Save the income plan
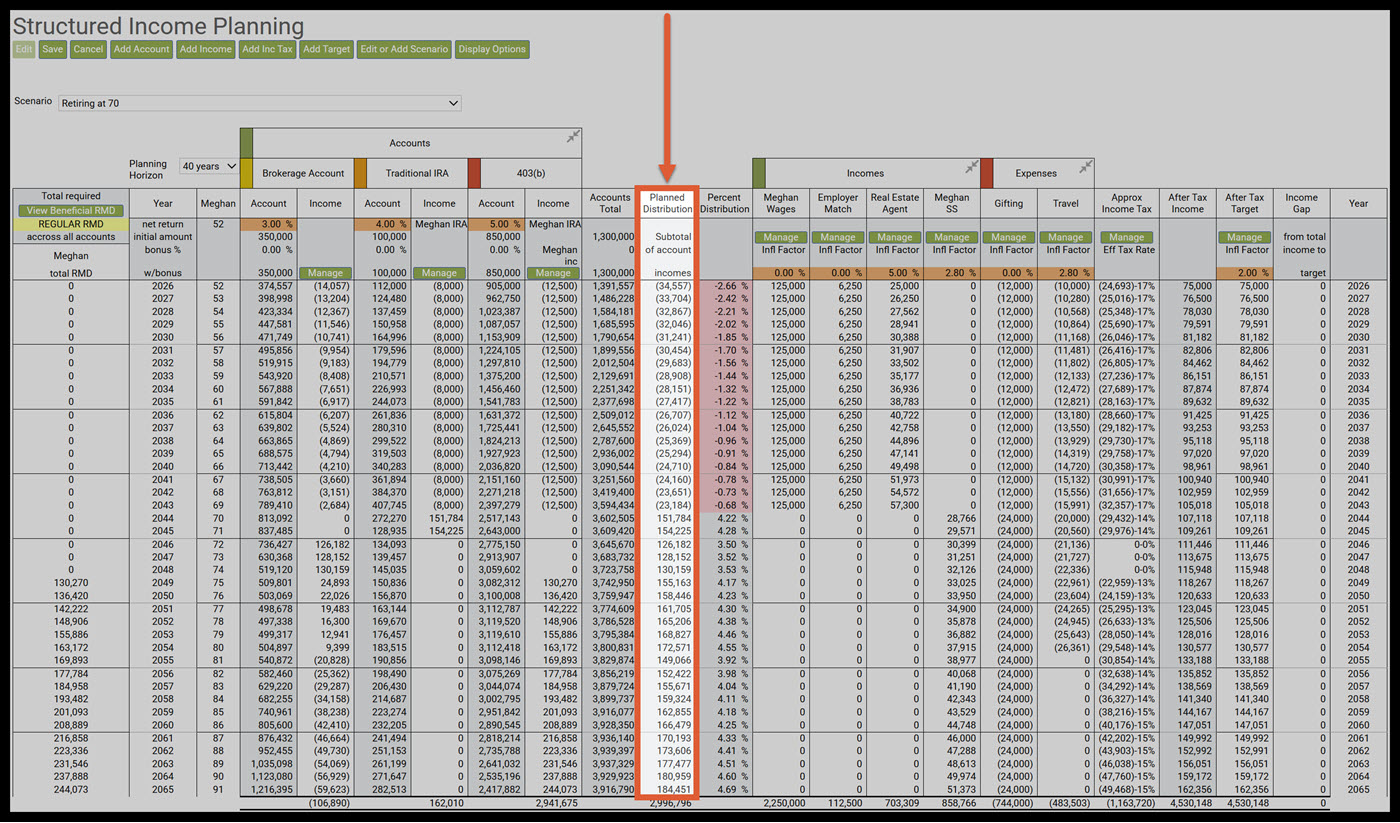 (53, 49)
